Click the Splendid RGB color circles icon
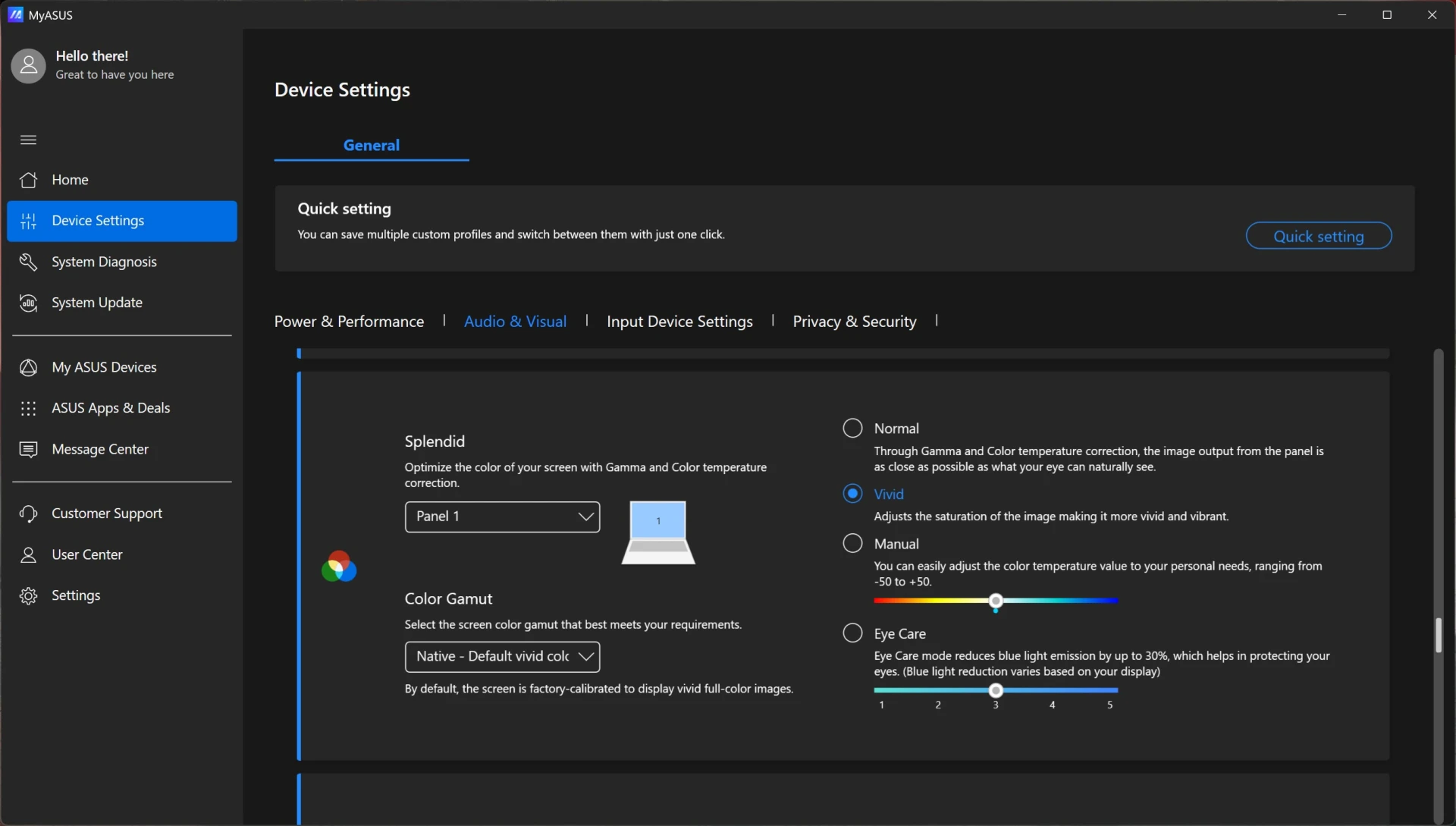The image size is (1456, 826). (x=339, y=567)
